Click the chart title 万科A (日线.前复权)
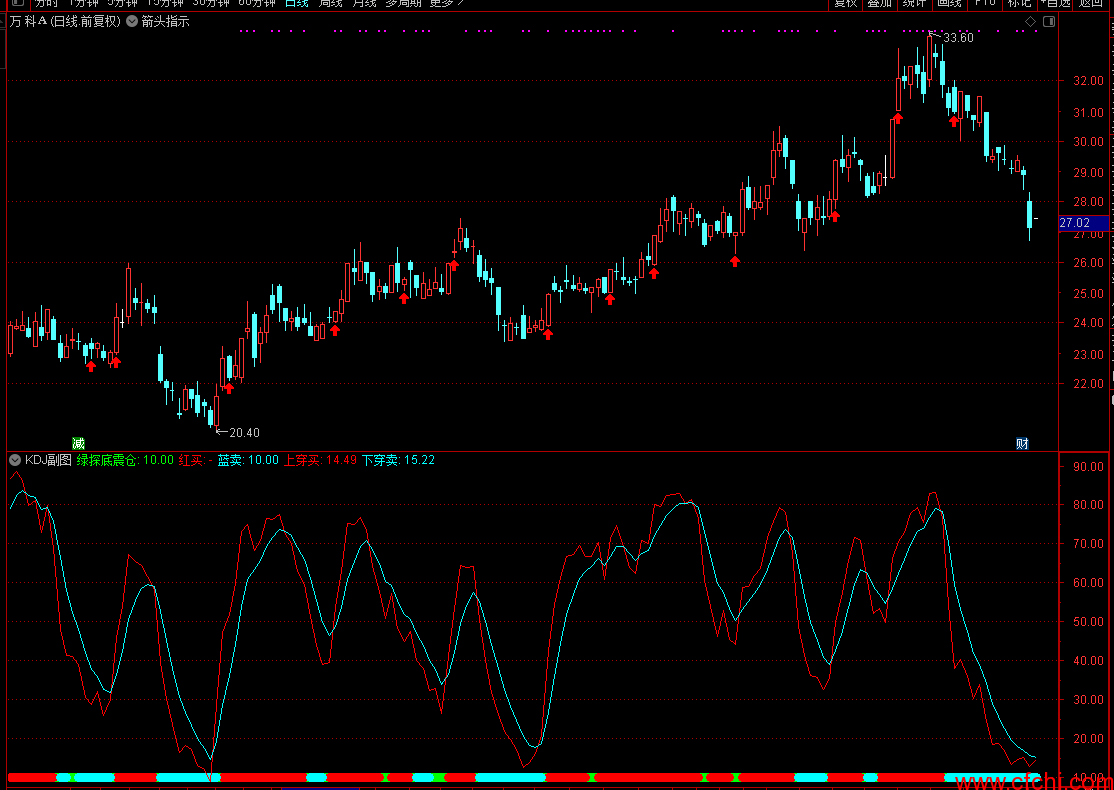The height and width of the screenshot is (790, 1114). click(65, 21)
